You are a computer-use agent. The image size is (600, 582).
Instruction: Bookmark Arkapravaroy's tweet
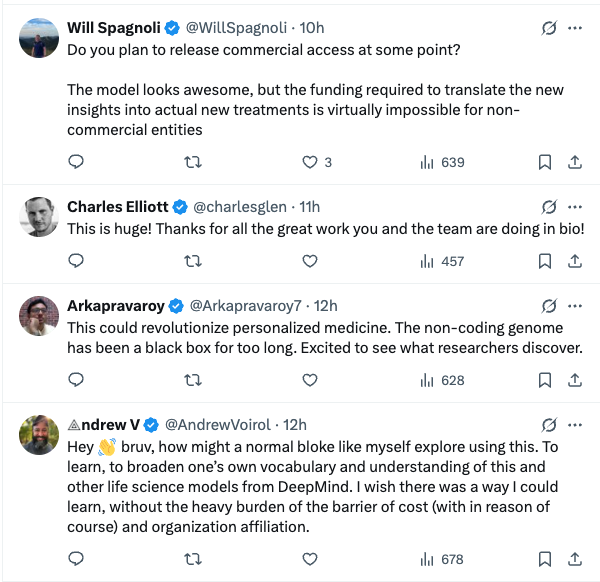545,380
